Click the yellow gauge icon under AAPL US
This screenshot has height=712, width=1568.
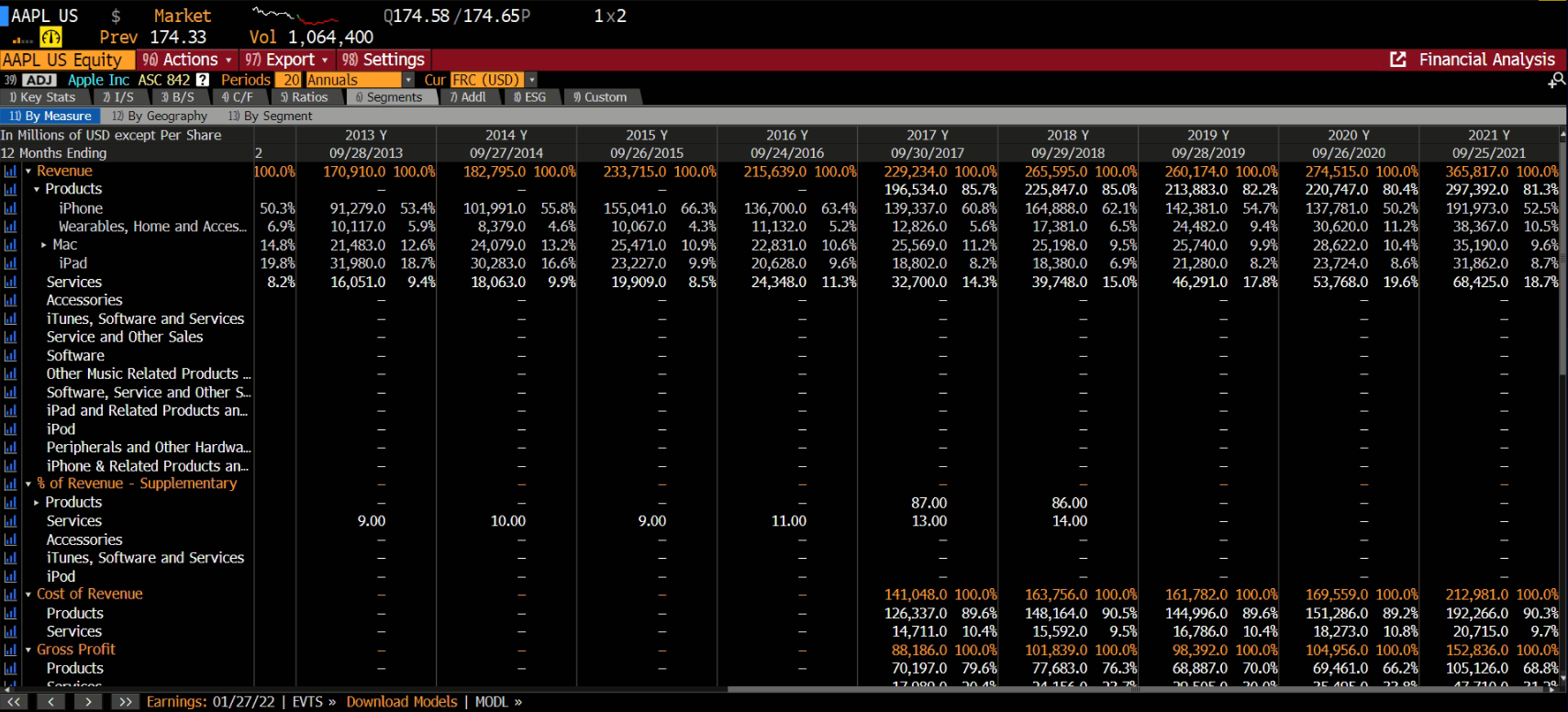click(x=50, y=38)
